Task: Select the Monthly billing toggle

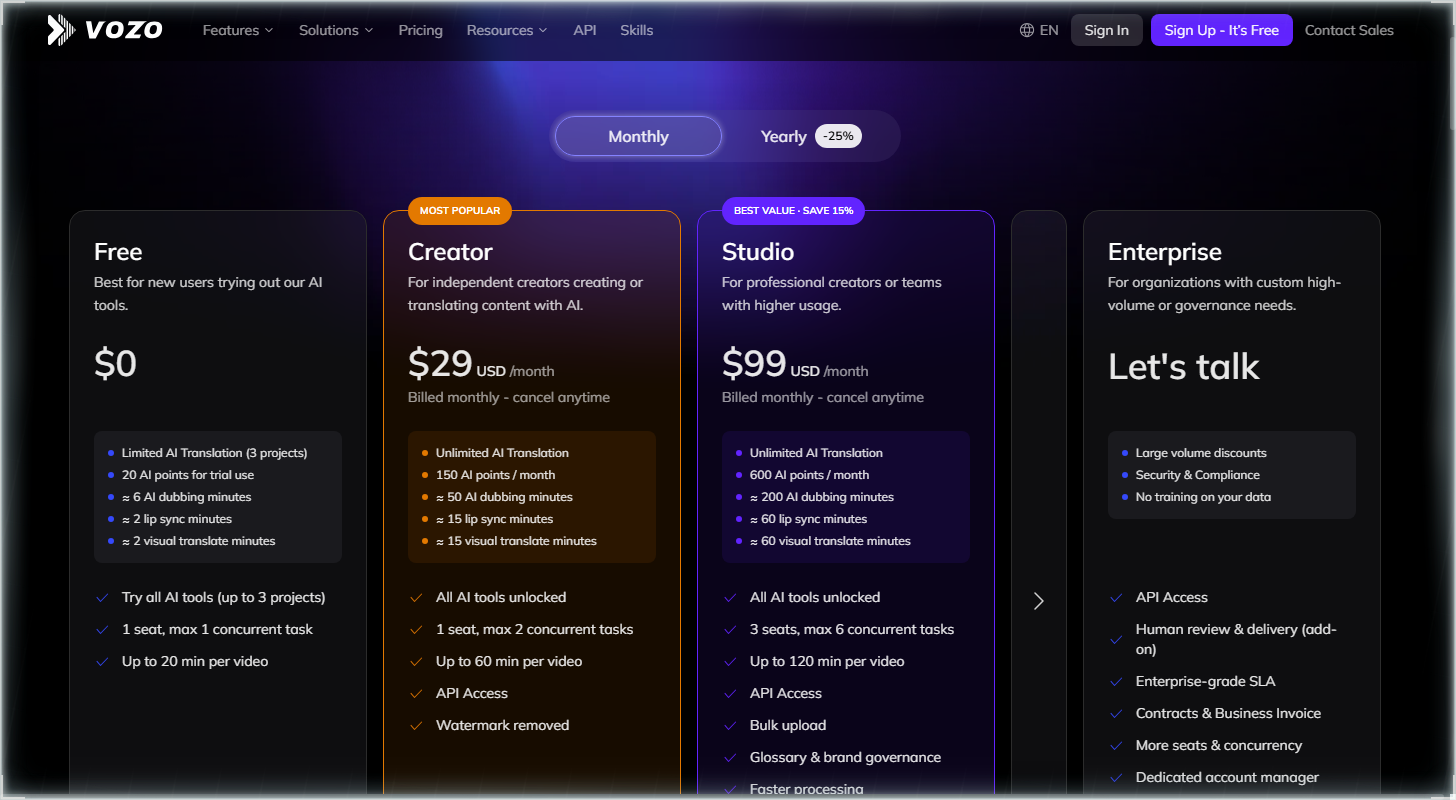Action: pyautogui.click(x=638, y=136)
